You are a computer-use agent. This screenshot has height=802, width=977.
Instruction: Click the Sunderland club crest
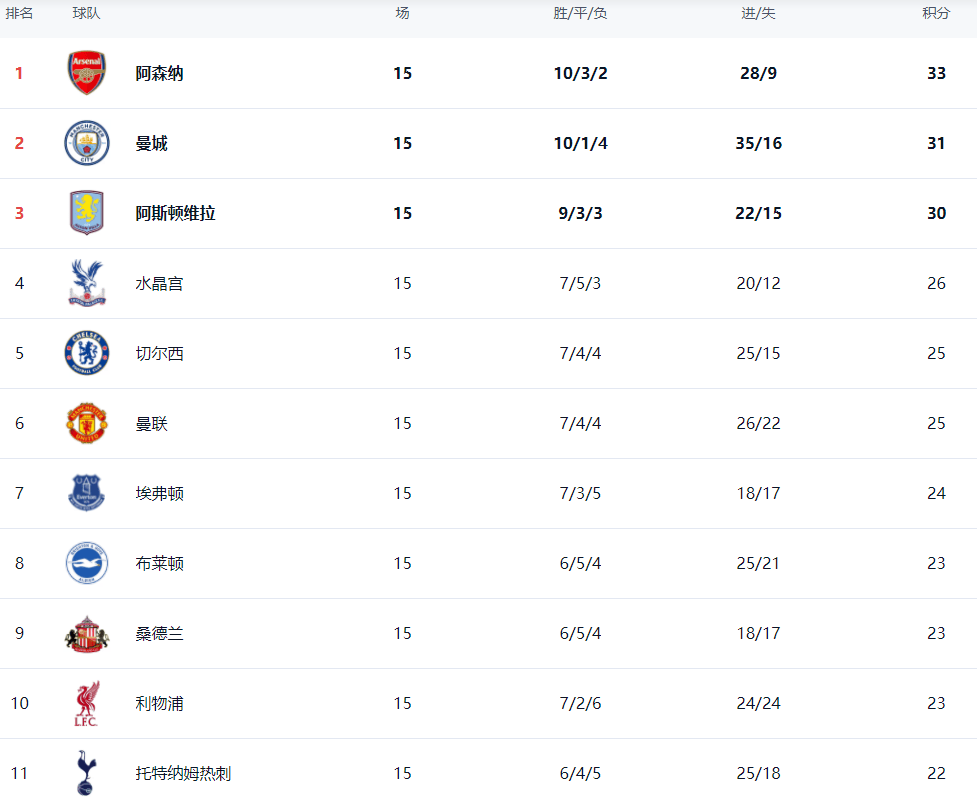pos(87,634)
